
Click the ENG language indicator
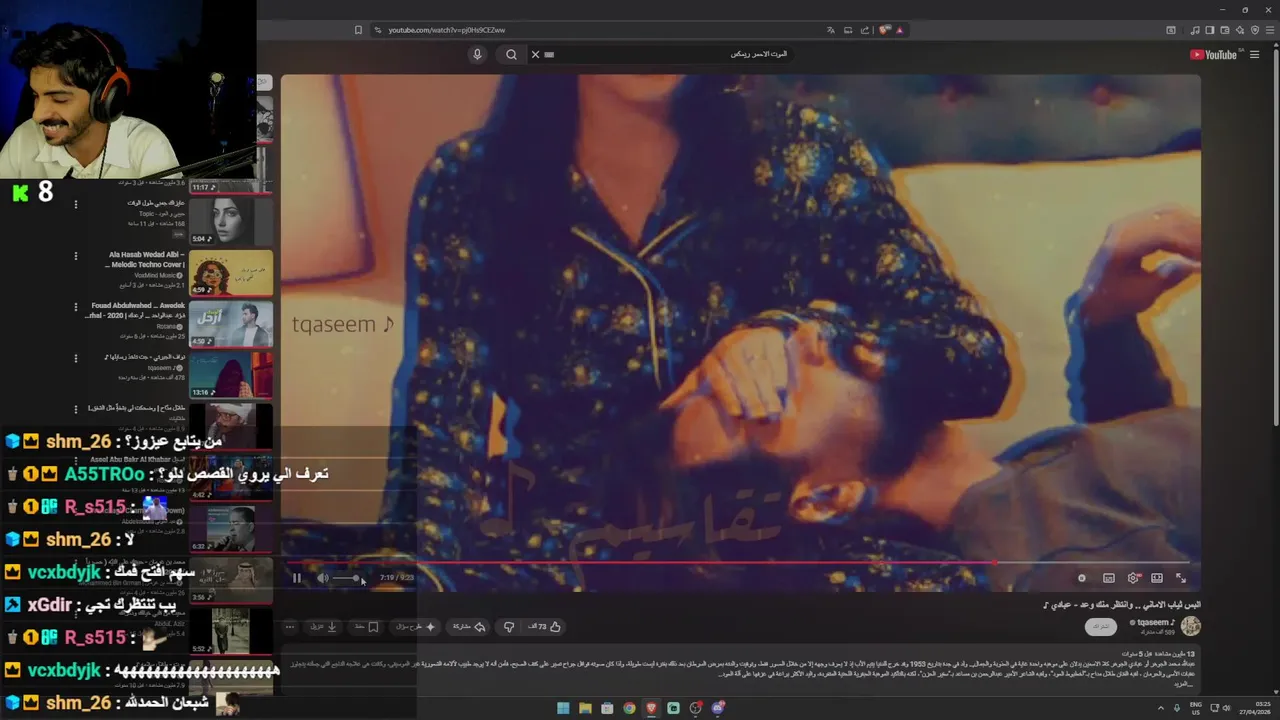tap(1196, 708)
